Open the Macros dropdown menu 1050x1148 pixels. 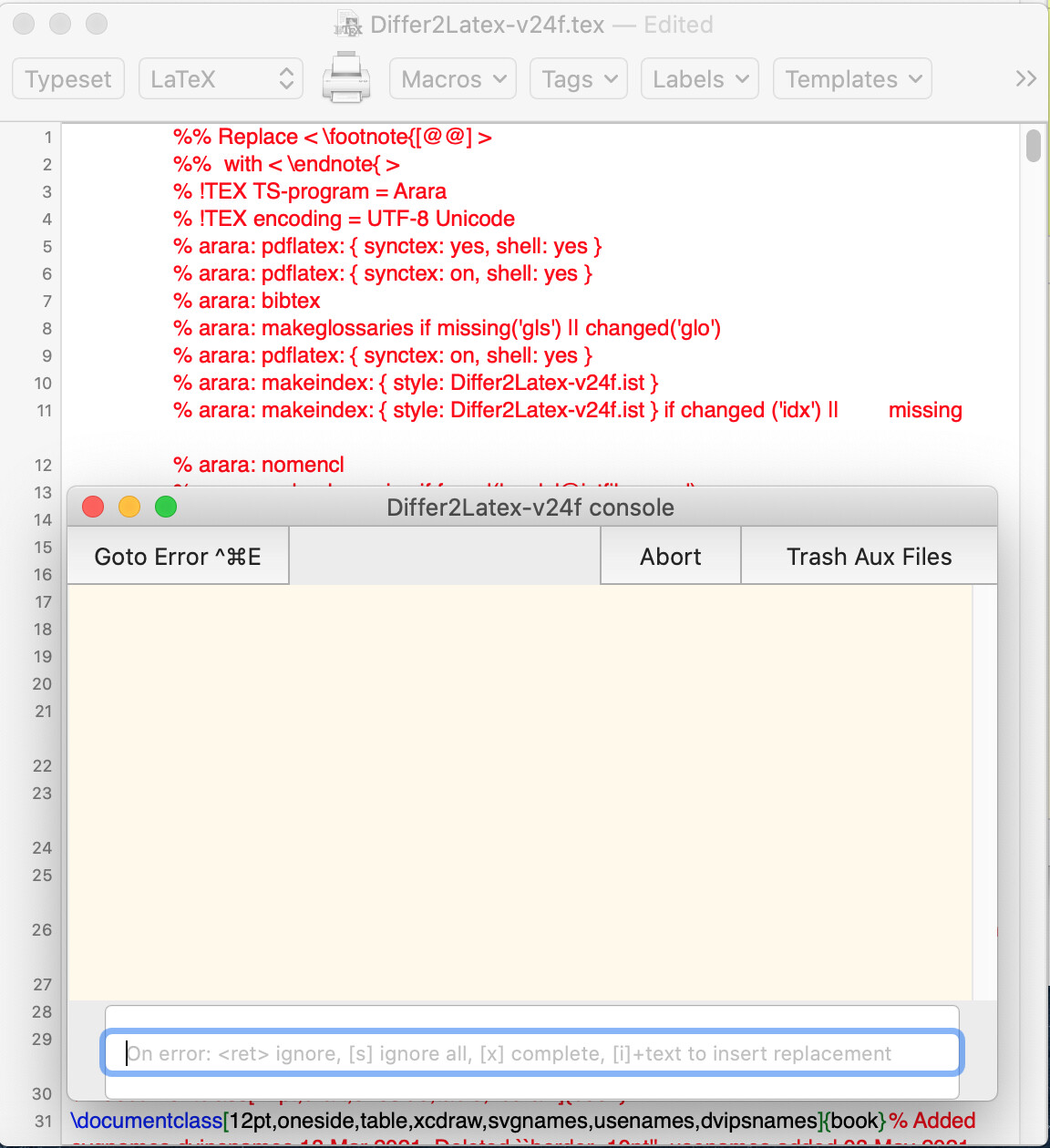pyautogui.click(x=453, y=79)
